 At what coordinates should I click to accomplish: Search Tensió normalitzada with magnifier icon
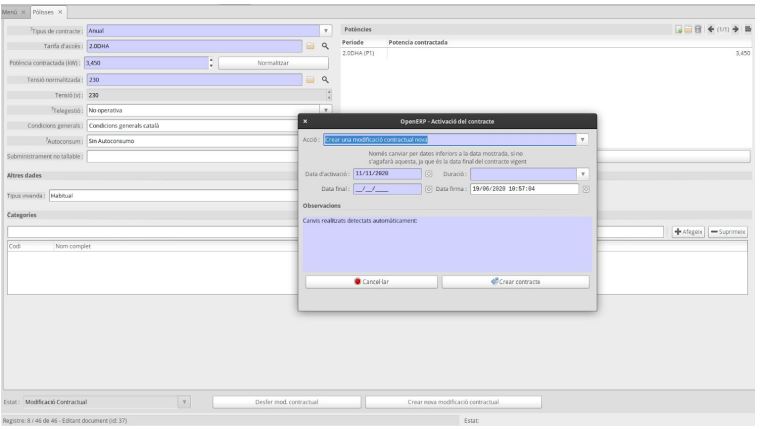coord(325,79)
